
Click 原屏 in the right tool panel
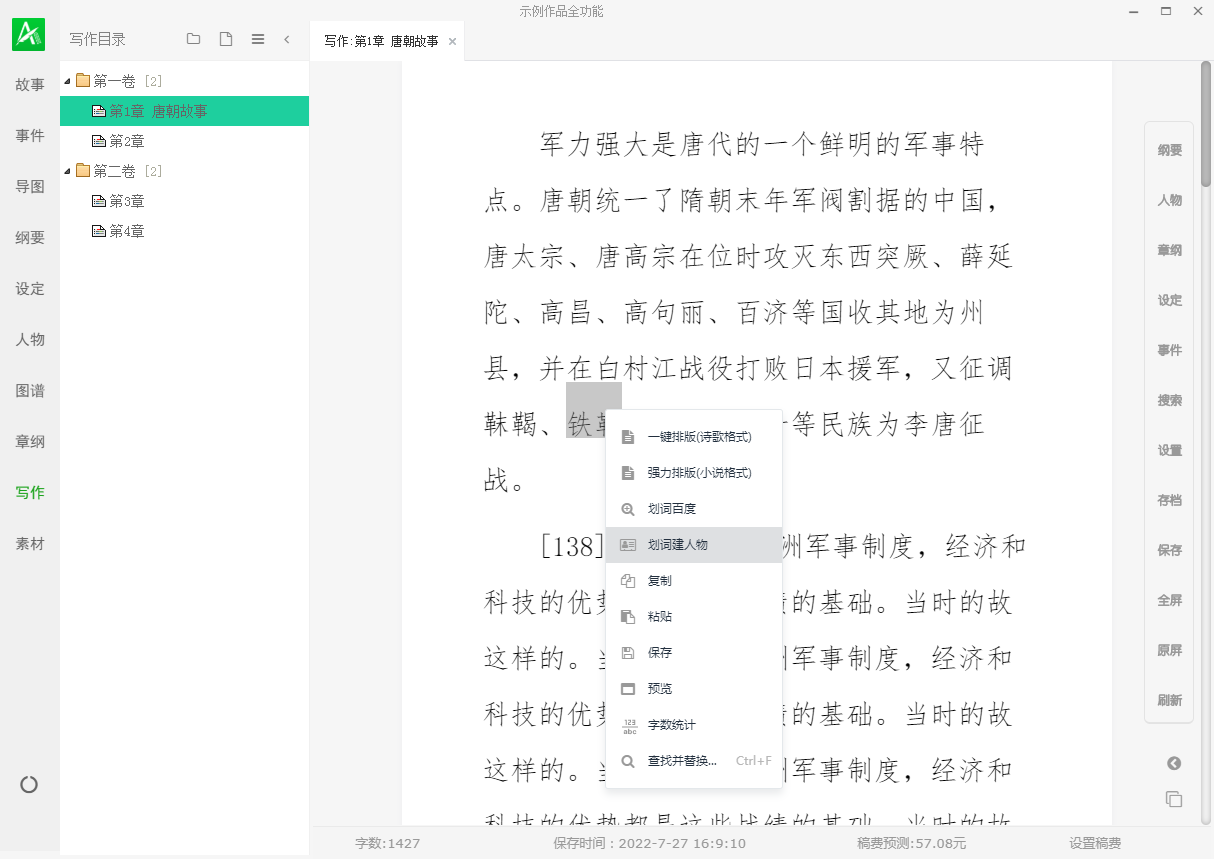pos(1170,650)
